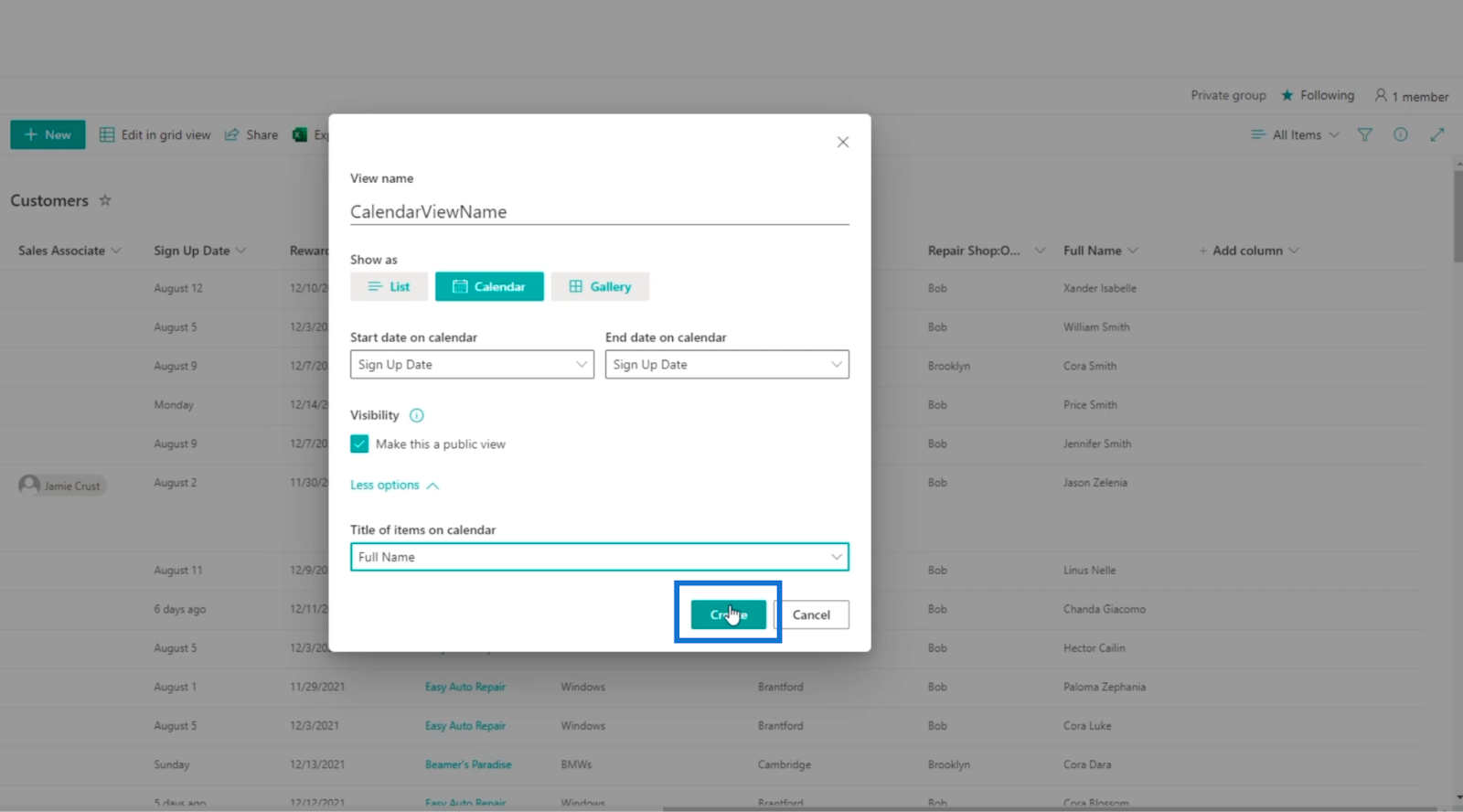Click Edit in grid view
This screenshot has width=1463, height=812.
[x=155, y=134]
